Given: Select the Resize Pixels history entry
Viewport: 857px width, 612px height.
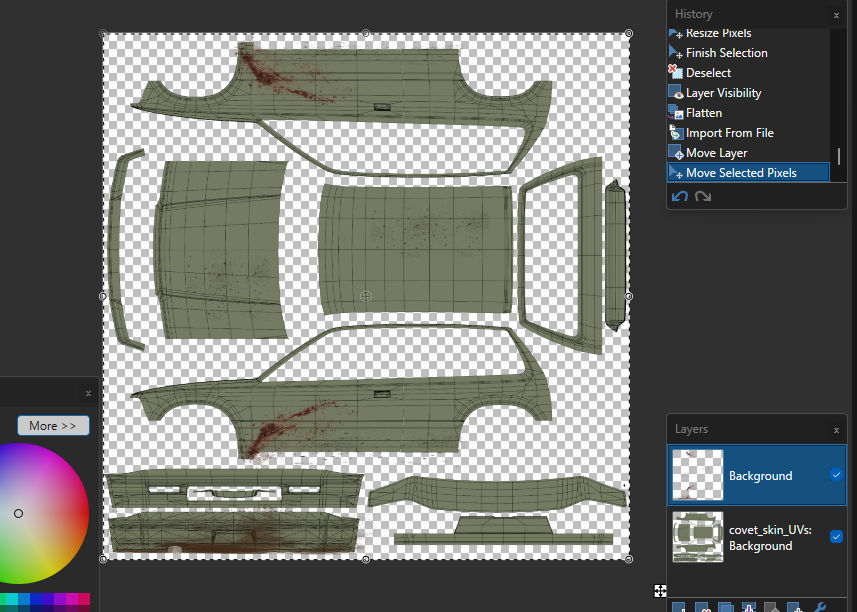Looking at the screenshot, I should coord(748,33).
